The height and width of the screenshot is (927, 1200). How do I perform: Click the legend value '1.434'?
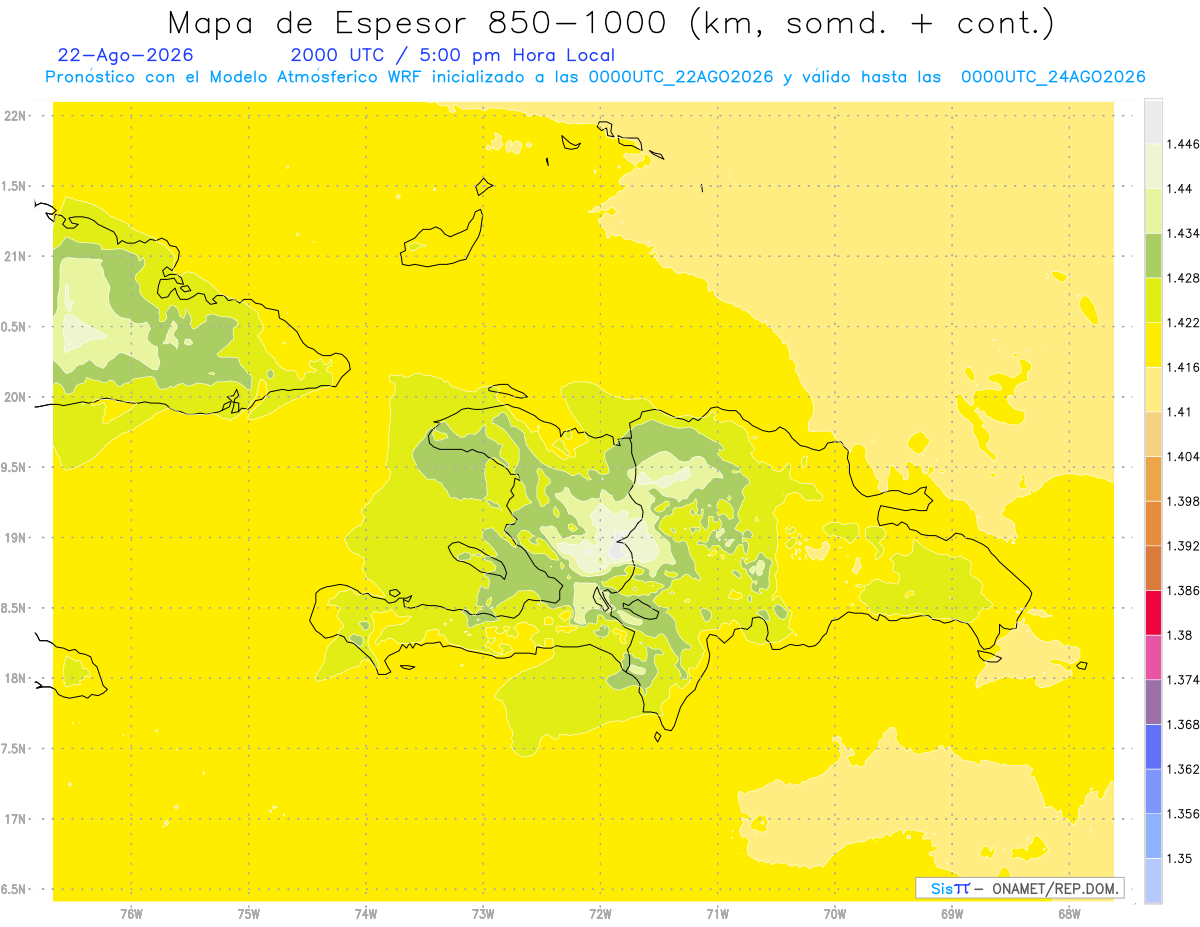pos(1183,233)
